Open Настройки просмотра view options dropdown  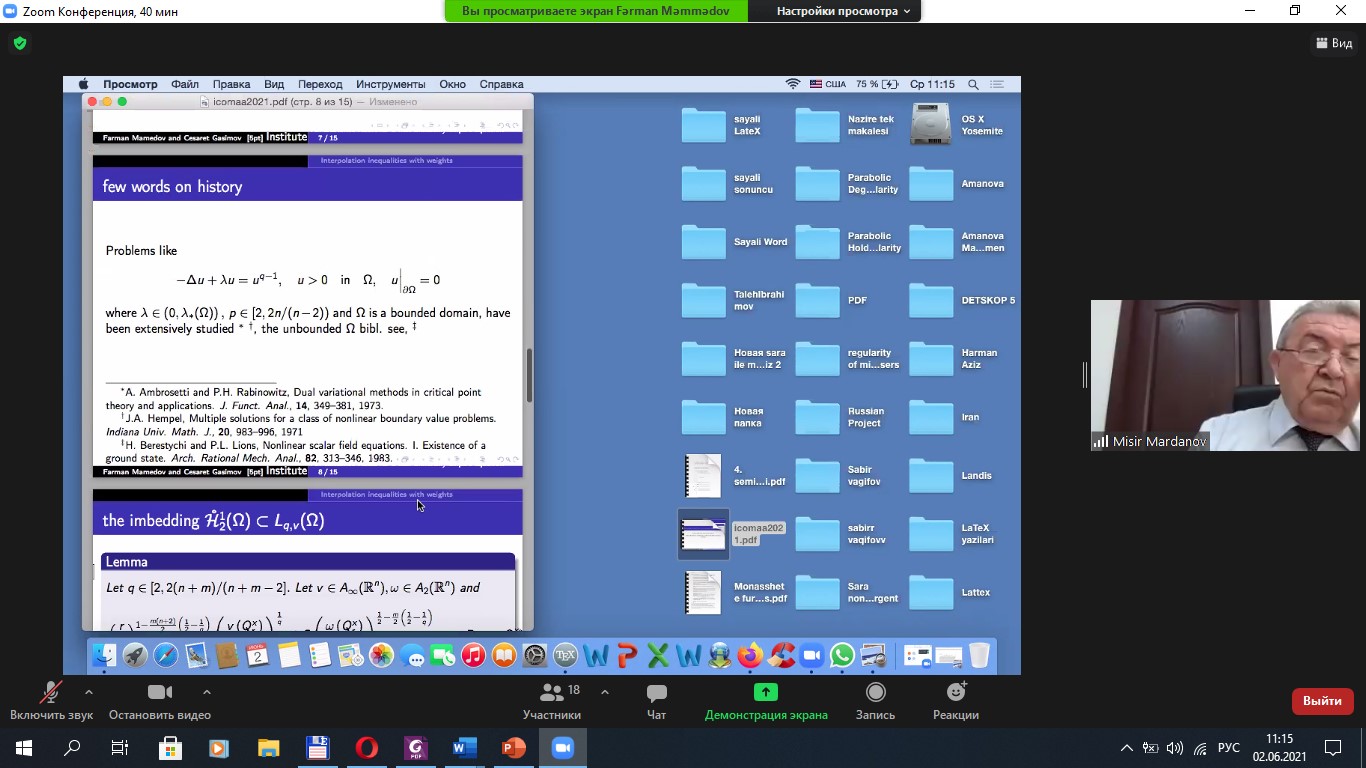(843, 11)
